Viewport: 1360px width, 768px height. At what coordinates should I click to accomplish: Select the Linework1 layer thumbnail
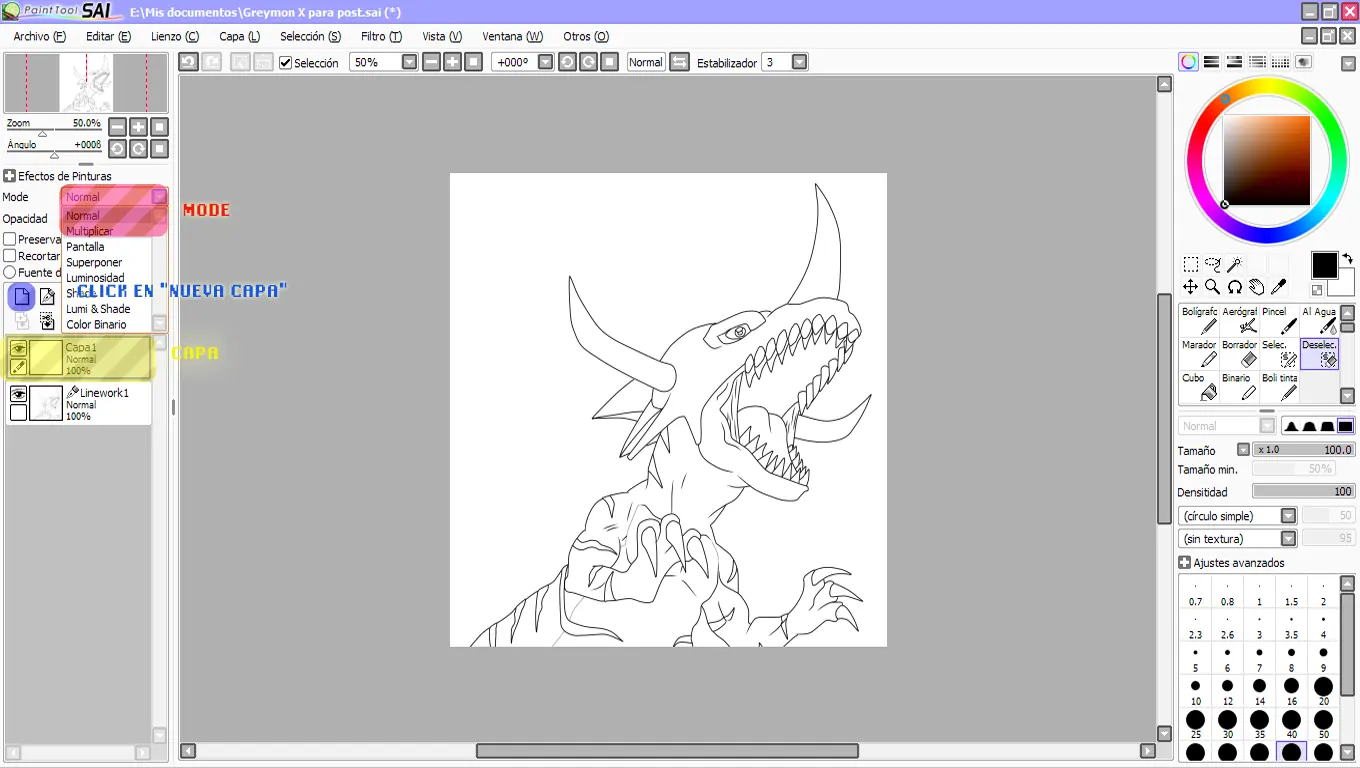point(46,404)
